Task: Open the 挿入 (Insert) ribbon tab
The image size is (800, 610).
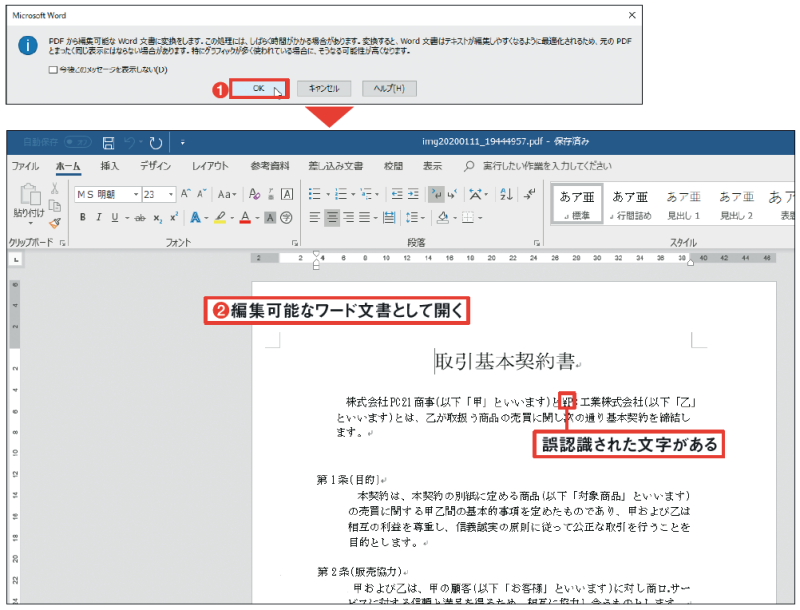Action: (x=110, y=166)
